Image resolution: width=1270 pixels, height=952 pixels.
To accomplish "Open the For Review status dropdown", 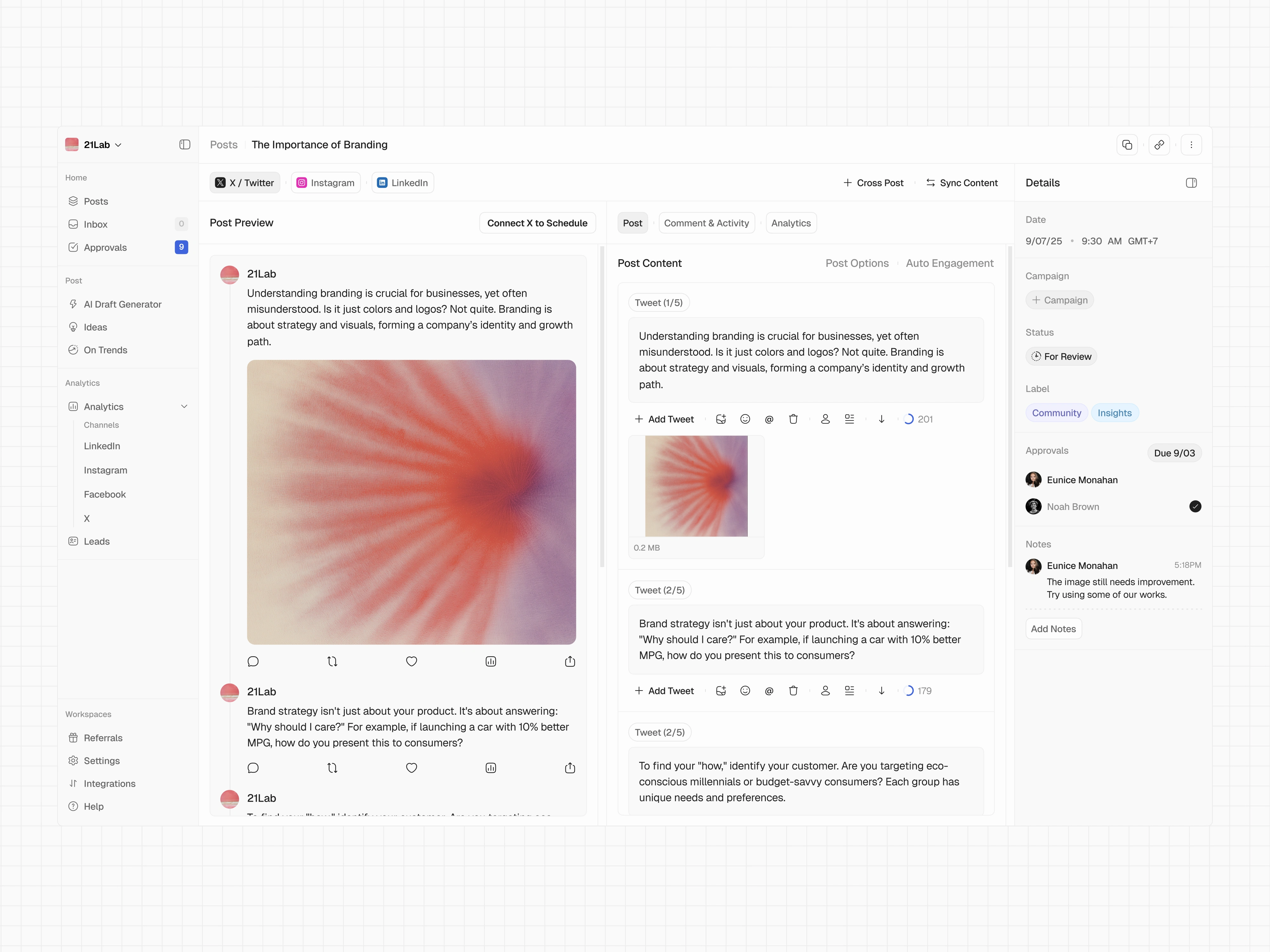I will (1061, 356).
